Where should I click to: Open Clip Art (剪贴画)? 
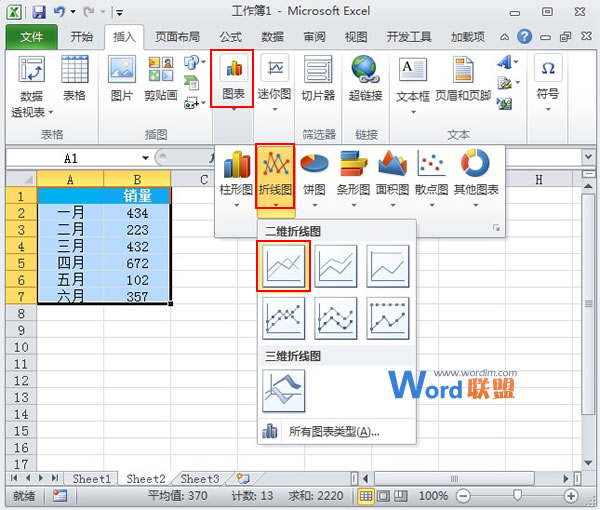(161, 78)
